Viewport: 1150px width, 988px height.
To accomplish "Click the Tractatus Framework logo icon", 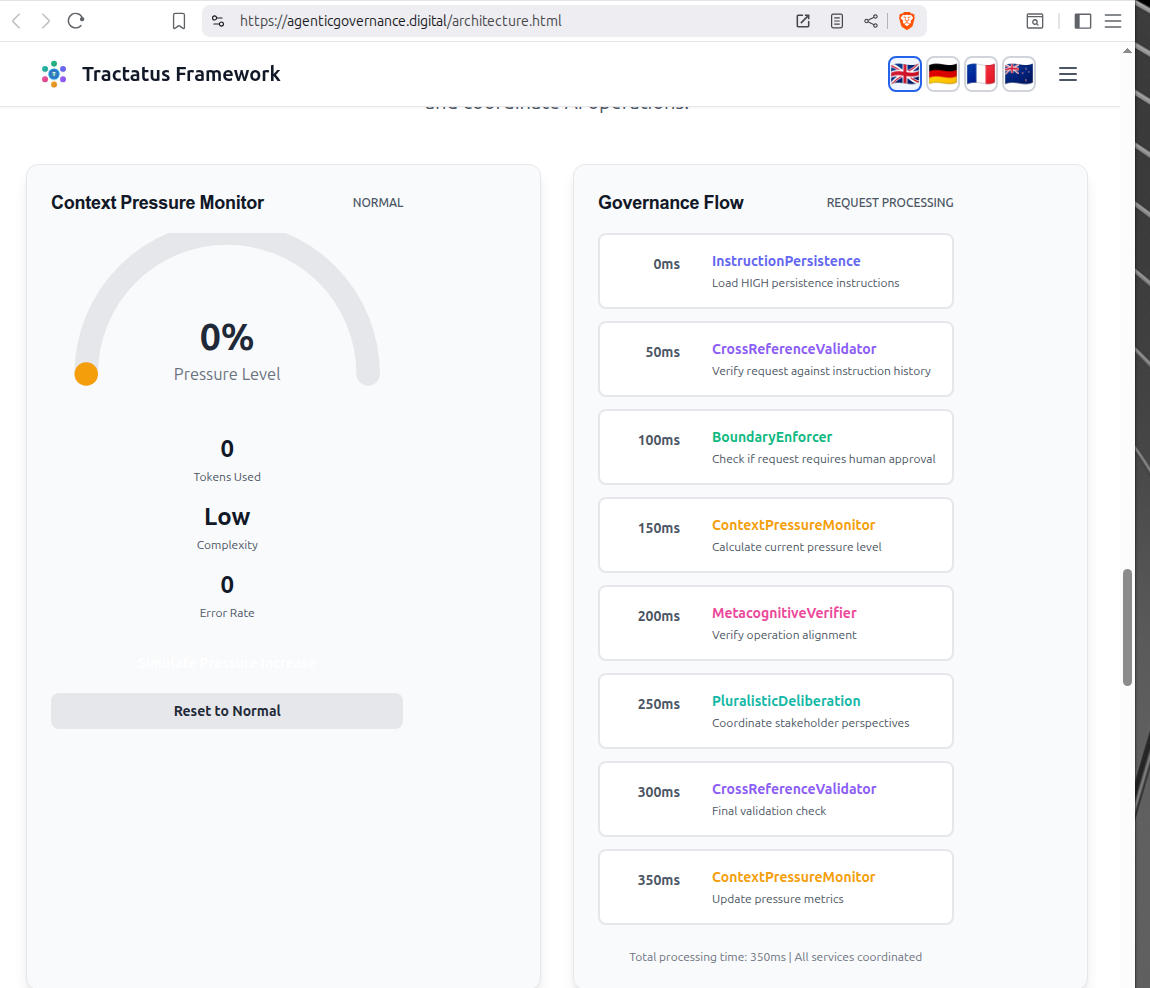I will [x=54, y=74].
